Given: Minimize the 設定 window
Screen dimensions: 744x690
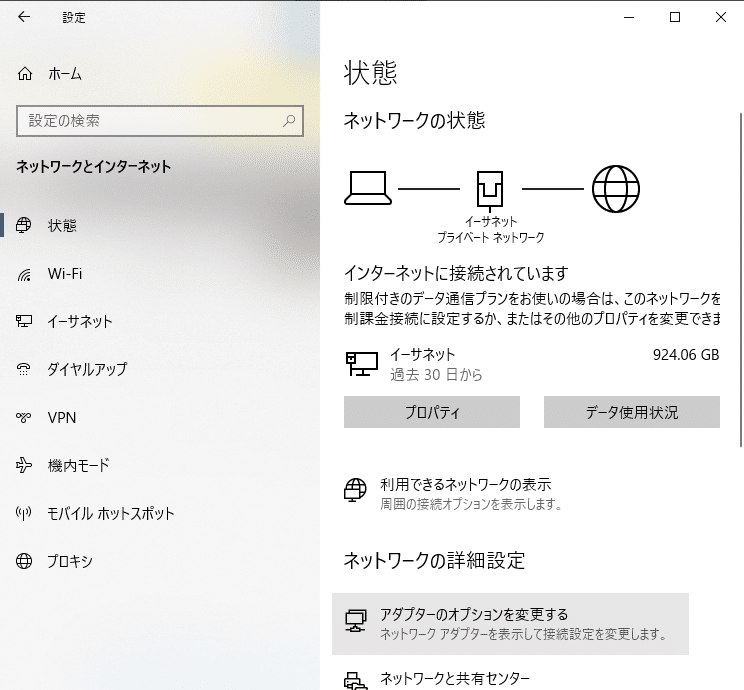Looking at the screenshot, I should click(x=629, y=18).
